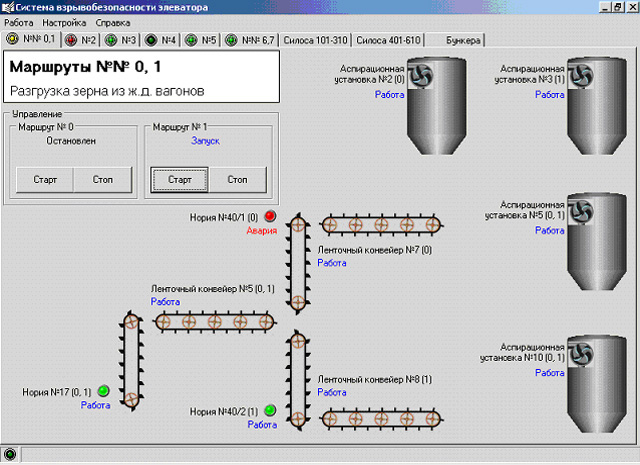This screenshot has height=465, width=640.
Task: Open the Настройка menu
Action: [64, 23]
